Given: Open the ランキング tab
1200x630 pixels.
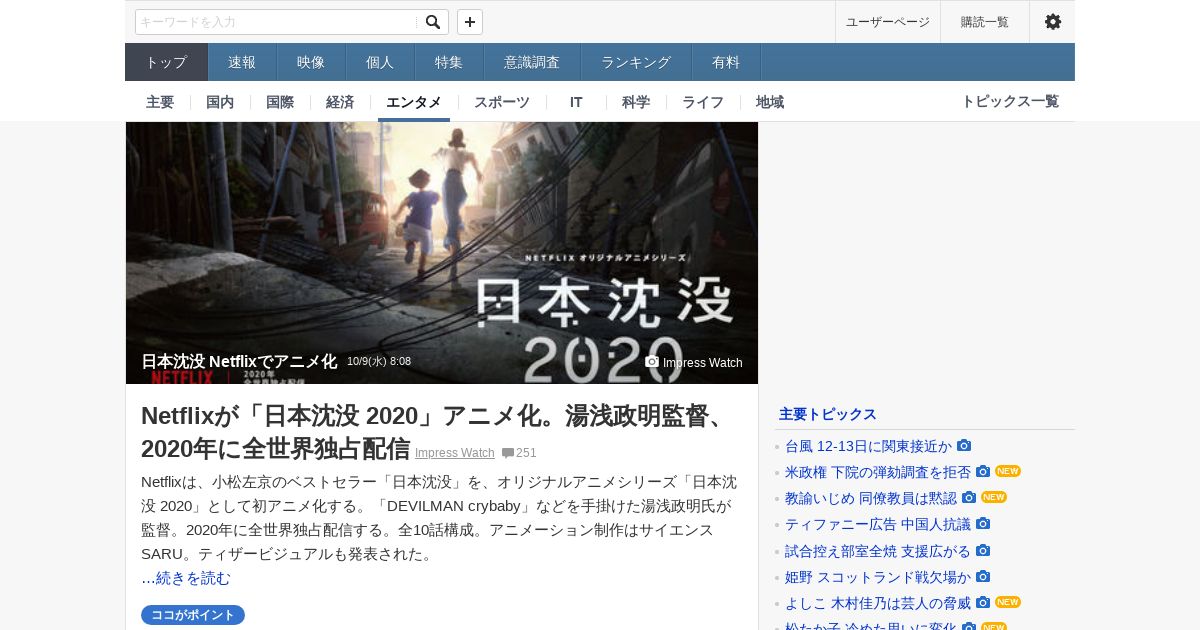Looking at the screenshot, I should [636, 62].
